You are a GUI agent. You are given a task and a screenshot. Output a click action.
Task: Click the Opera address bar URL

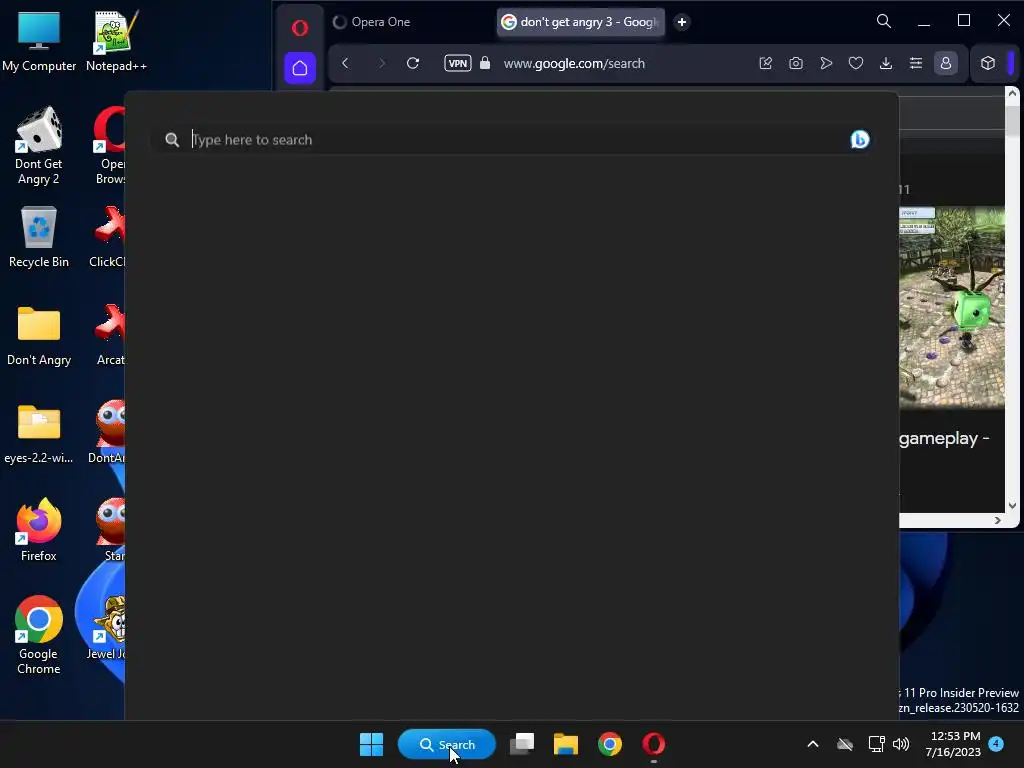[574, 63]
